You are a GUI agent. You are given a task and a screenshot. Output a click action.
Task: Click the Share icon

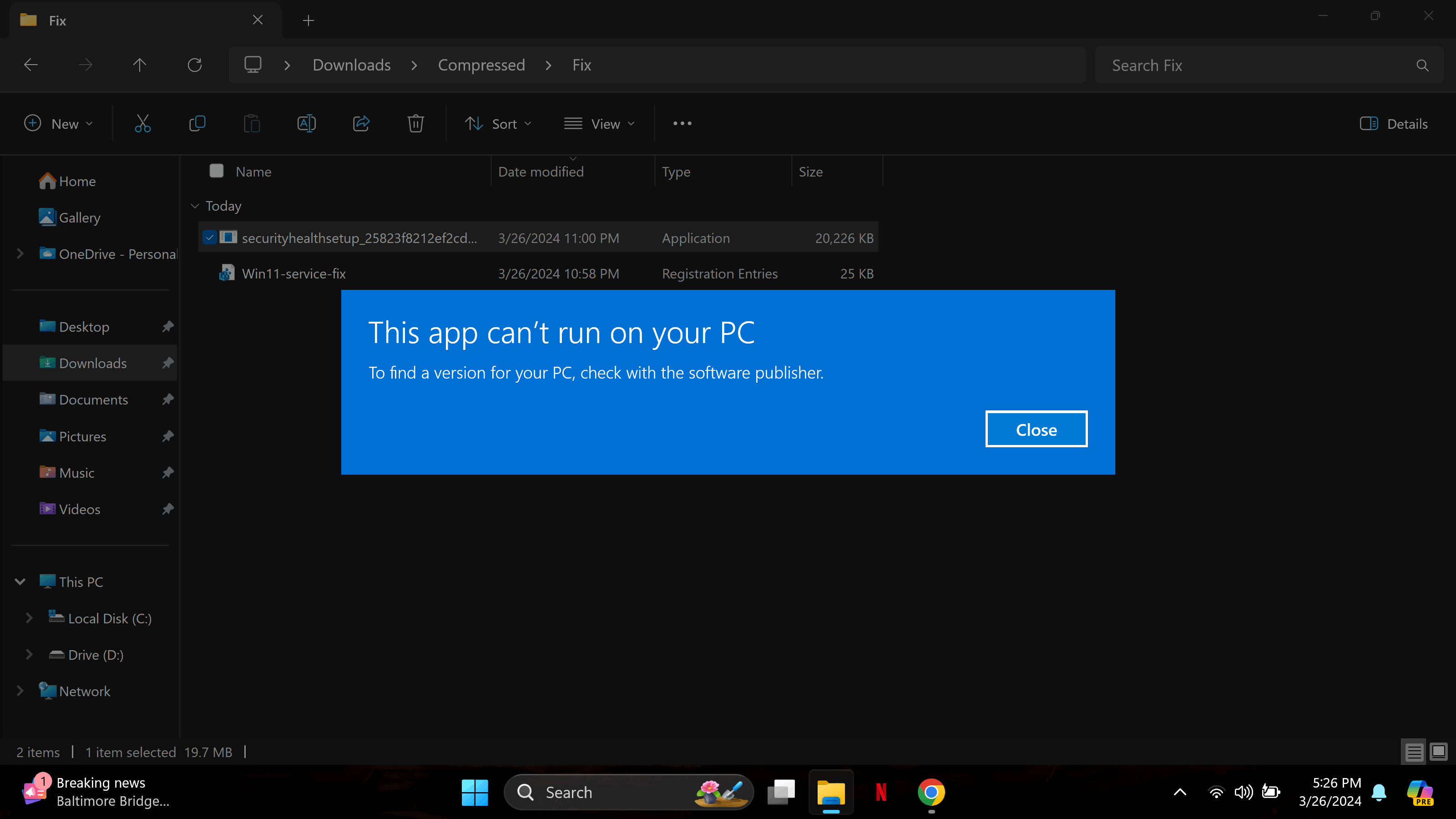(x=361, y=123)
